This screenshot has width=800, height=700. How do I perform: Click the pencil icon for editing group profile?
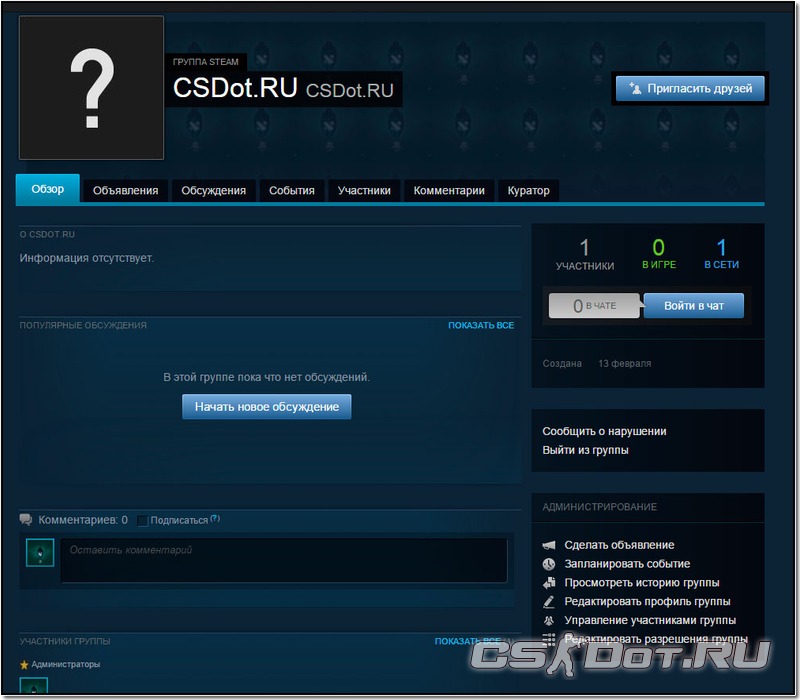548,602
